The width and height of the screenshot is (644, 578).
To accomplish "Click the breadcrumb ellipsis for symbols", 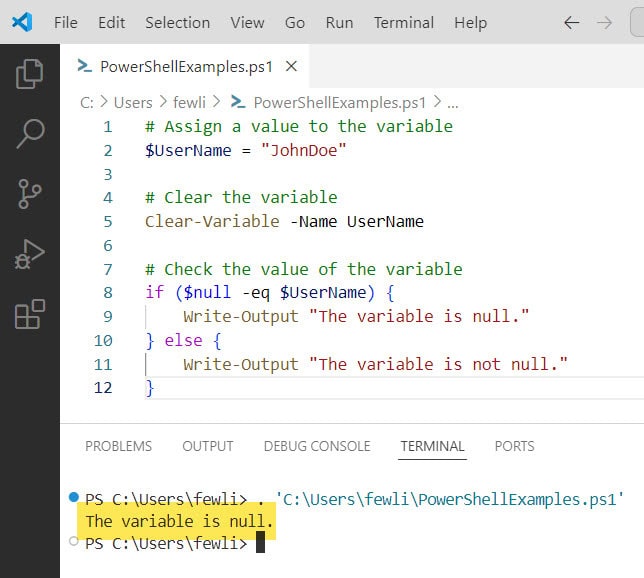I will coord(453,104).
